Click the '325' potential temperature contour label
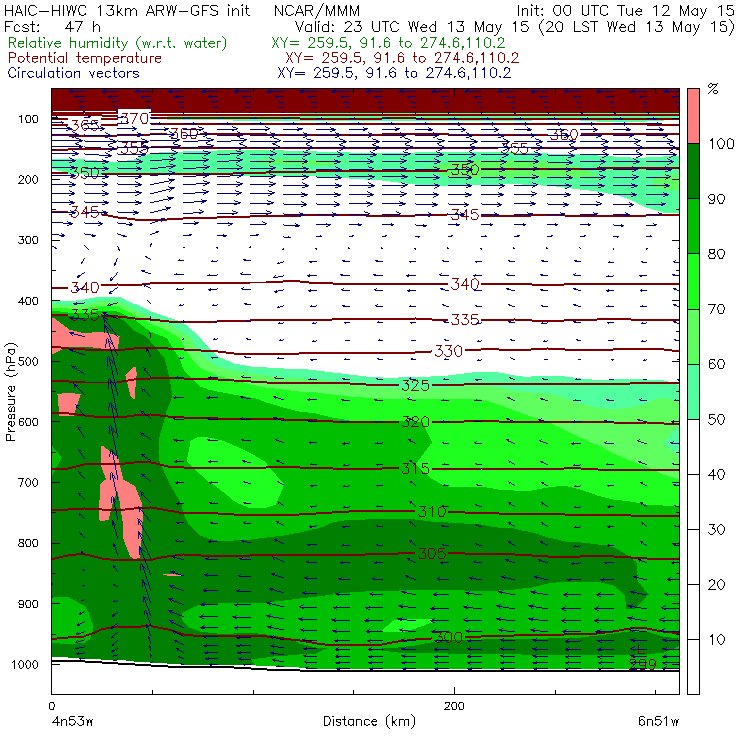Screen dimensions: 740x740 click(x=416, y=386)
